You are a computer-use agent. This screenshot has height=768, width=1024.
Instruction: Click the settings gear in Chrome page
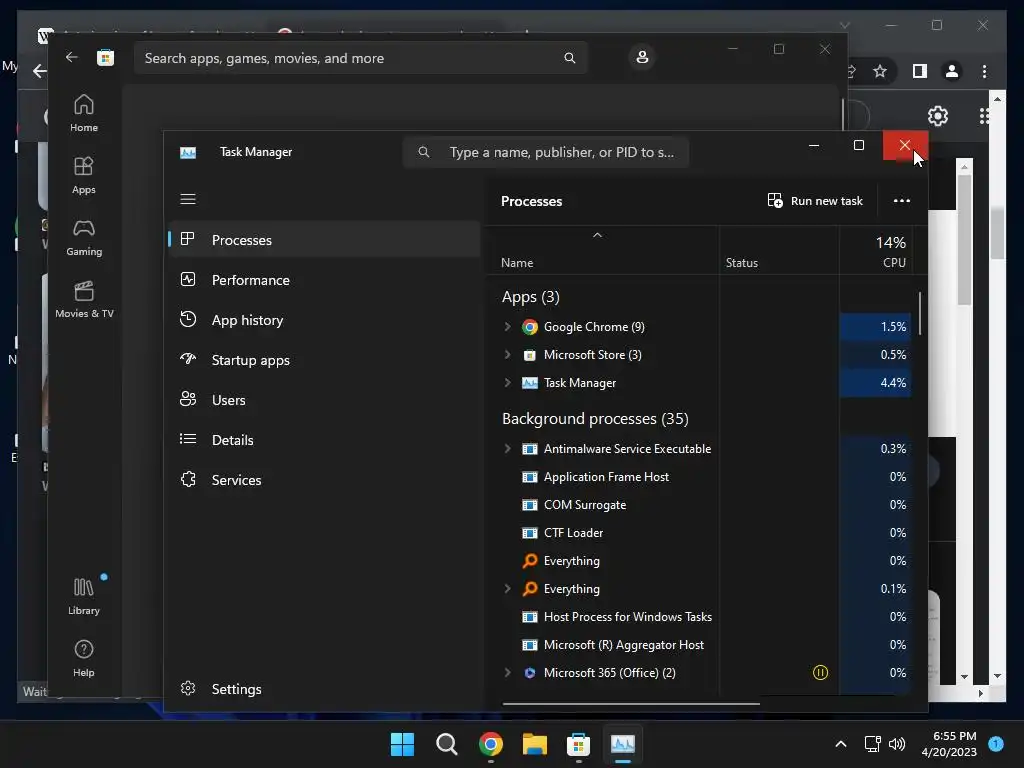click(938, 116)
